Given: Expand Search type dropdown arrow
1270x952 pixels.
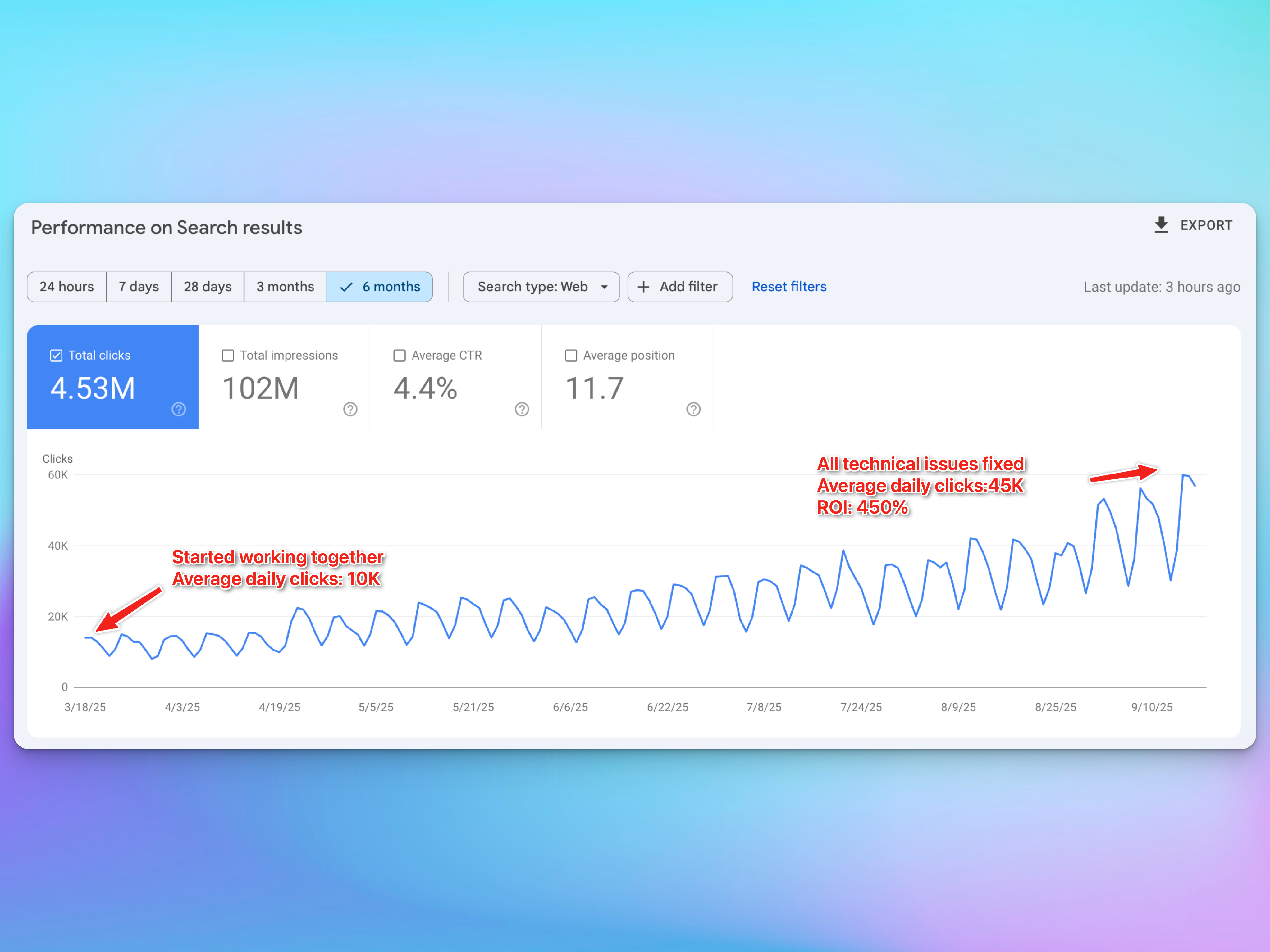Looking at the screenshot, I should (x=604, y=287).
